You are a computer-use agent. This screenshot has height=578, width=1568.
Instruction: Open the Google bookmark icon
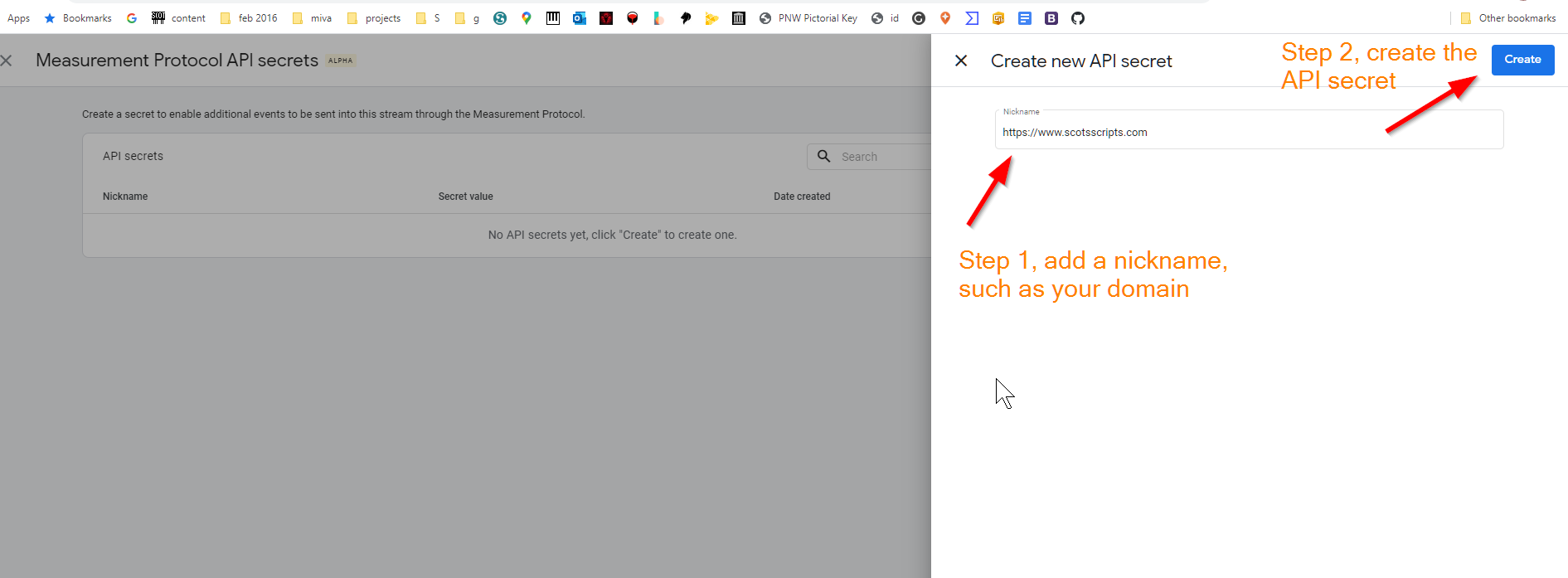click(132, 18)
